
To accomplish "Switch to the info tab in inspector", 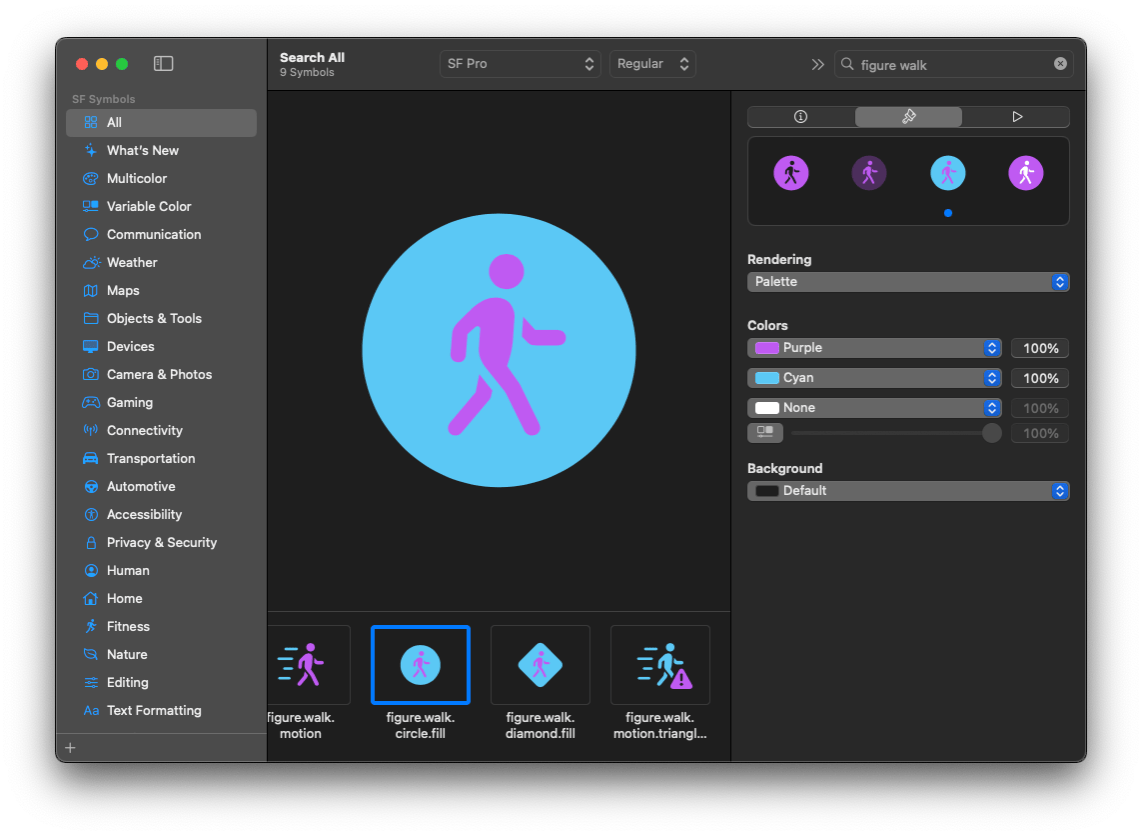I will pos(800,117).
